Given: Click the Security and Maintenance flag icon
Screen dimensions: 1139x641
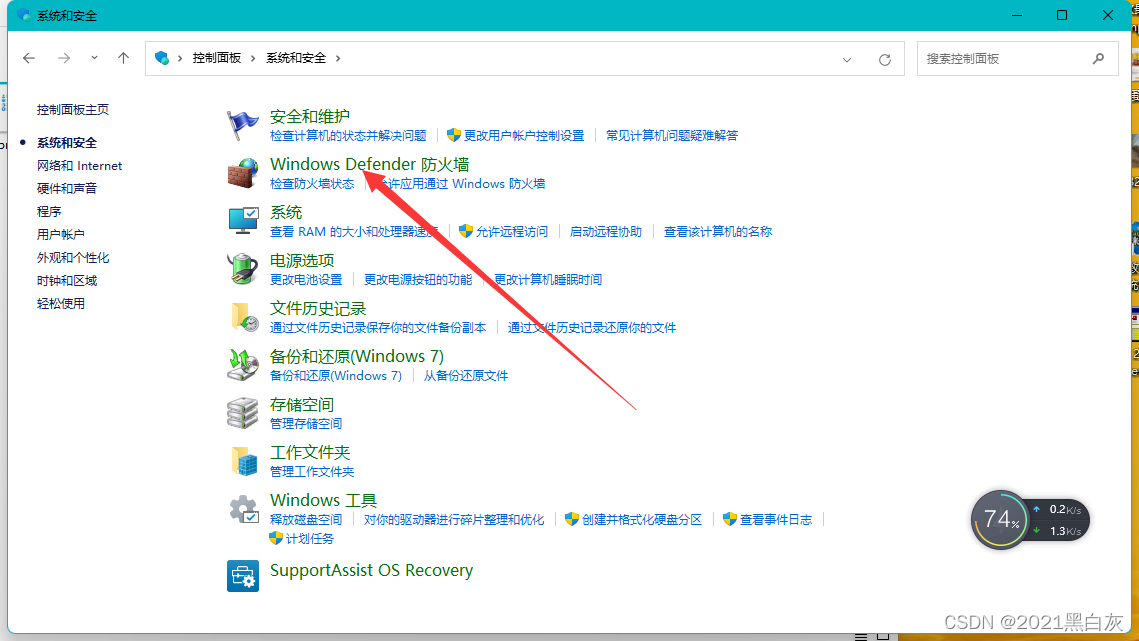Looking at the screenshot, I should [x=242, y=125].
